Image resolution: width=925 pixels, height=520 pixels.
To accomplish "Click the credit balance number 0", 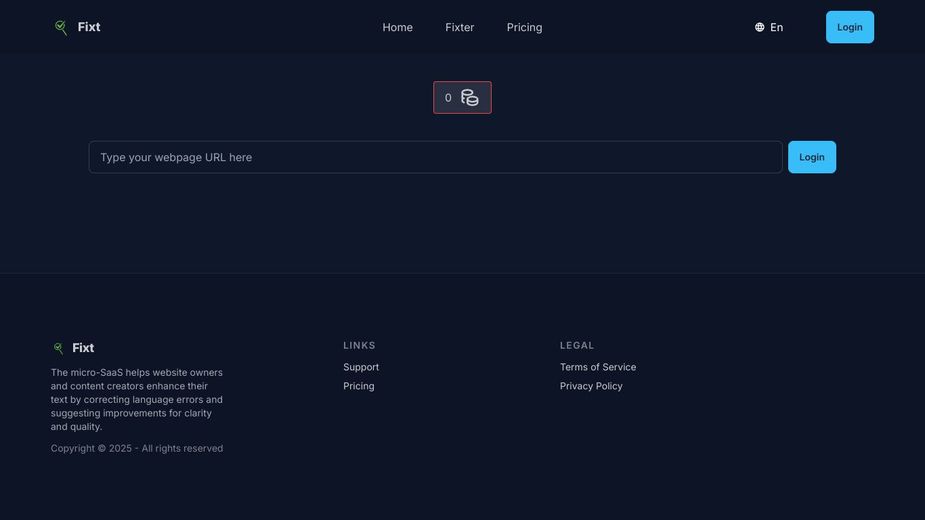I will [448, 98].
